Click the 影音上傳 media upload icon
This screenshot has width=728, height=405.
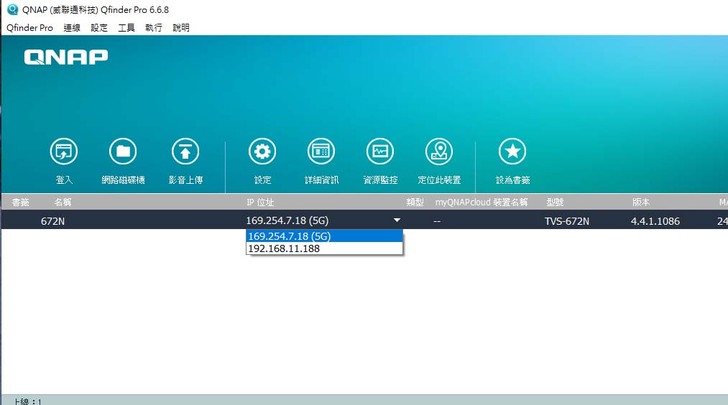(185, 151)
